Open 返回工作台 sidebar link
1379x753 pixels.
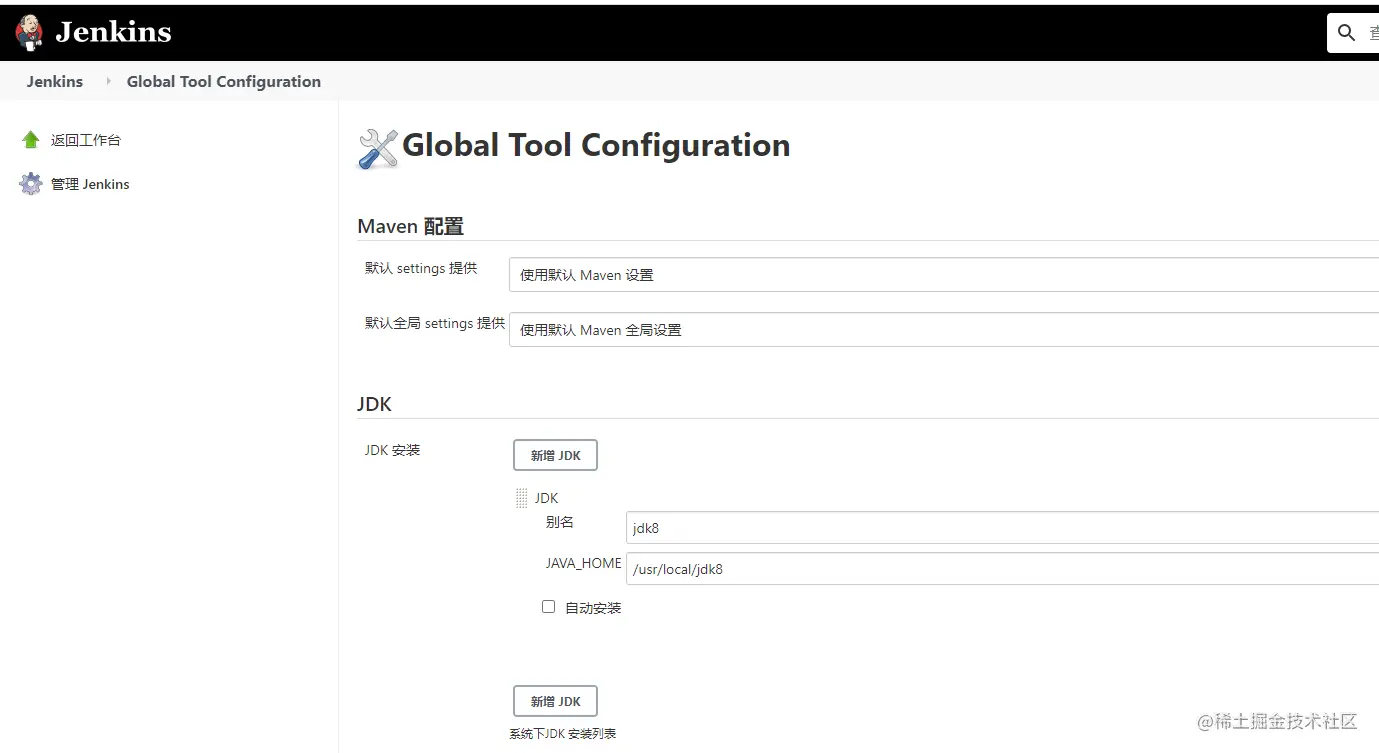pyautogui.click(x=86, y=140)
